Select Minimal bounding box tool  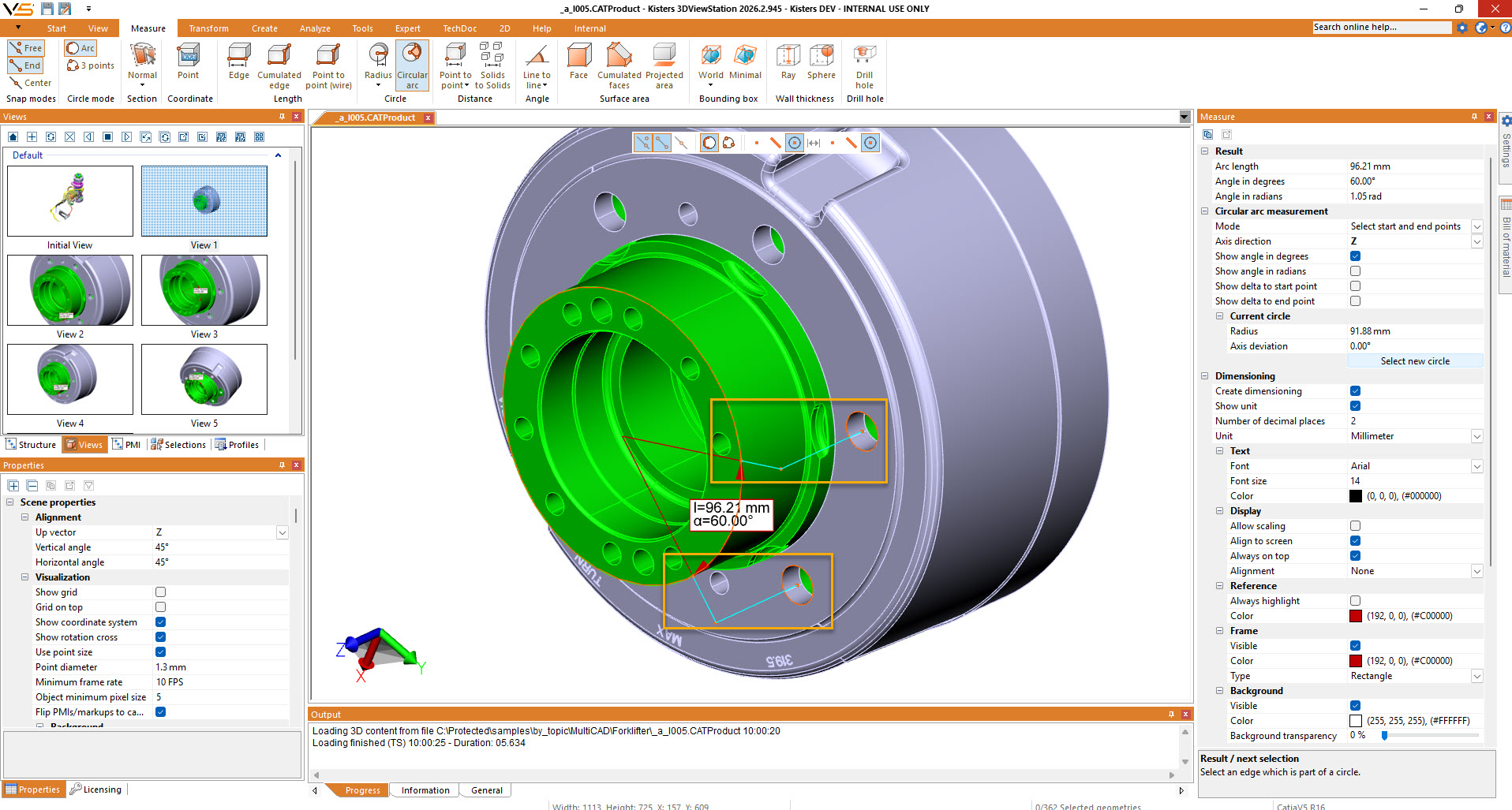[745, 62]
